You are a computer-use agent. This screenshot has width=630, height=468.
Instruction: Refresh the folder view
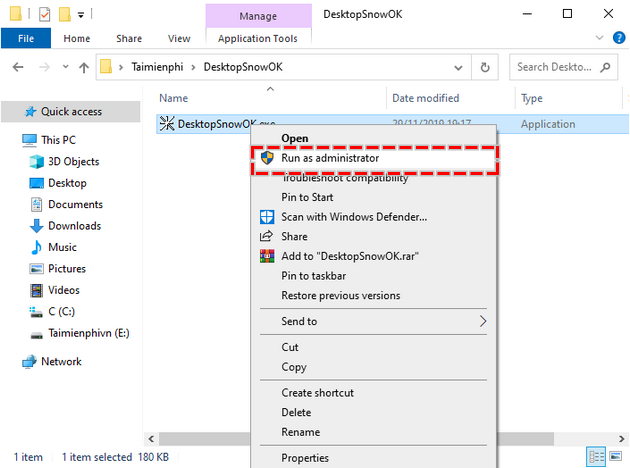485,67
